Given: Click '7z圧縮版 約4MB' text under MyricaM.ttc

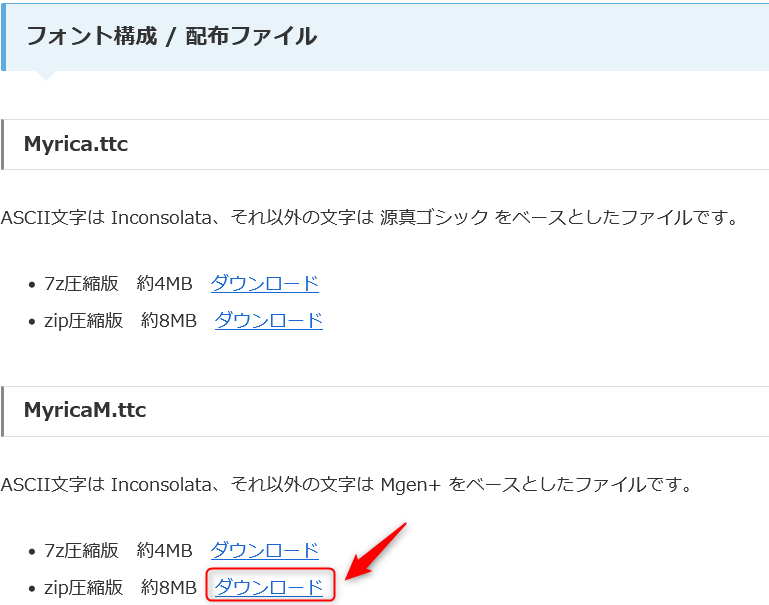Looking at the screenshot, I should (118, 550).
